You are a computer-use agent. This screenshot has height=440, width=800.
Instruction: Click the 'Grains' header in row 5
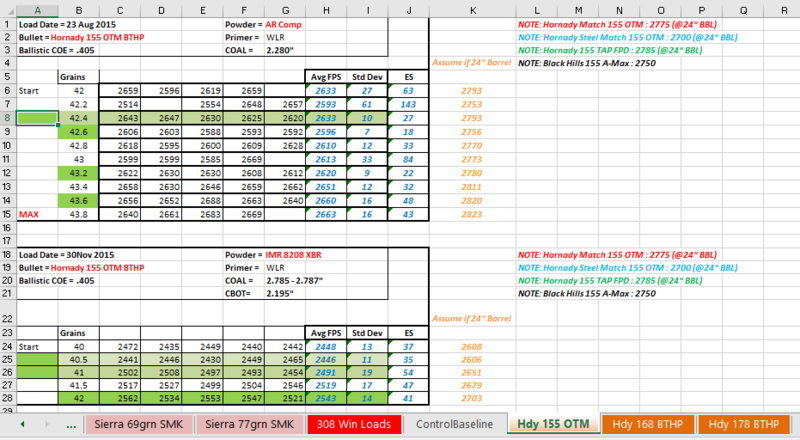[x=79, y=77]
